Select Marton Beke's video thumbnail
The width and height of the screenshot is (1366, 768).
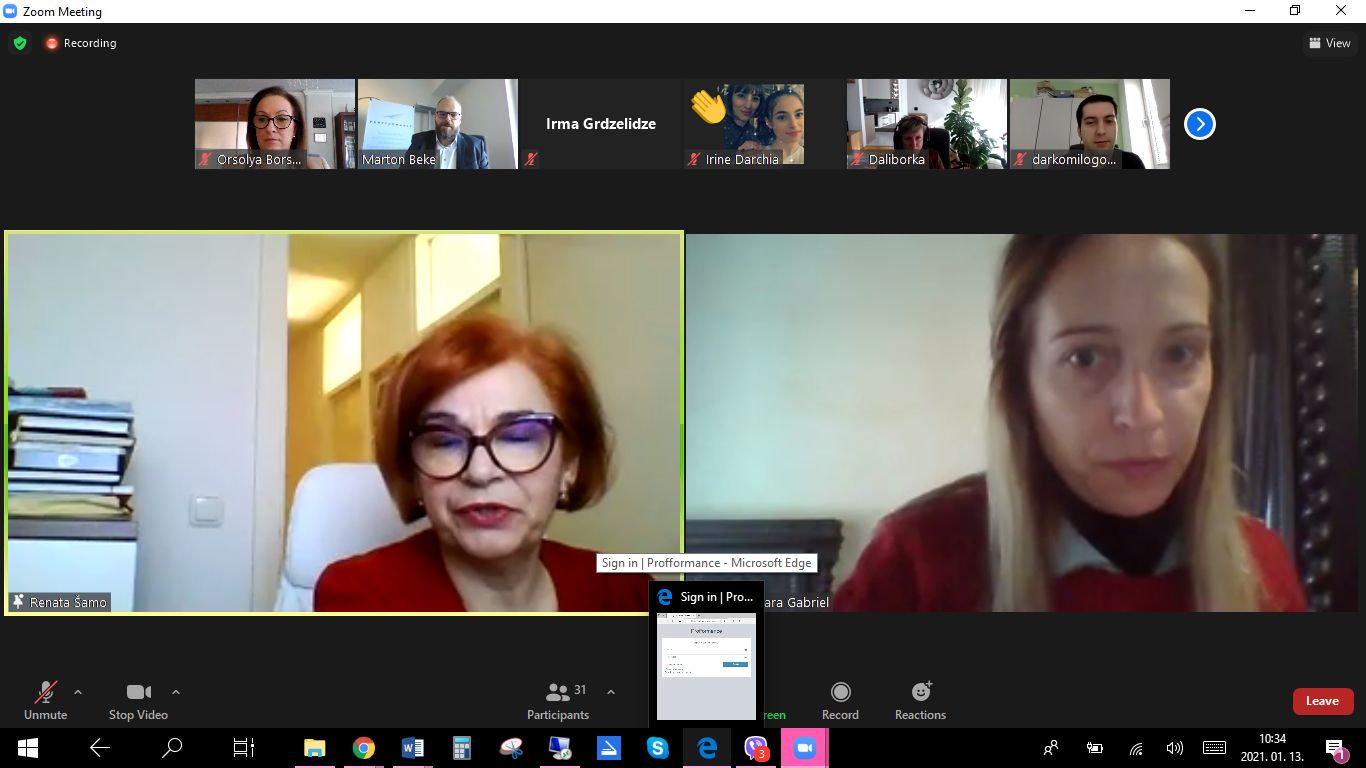click(437, 124)
